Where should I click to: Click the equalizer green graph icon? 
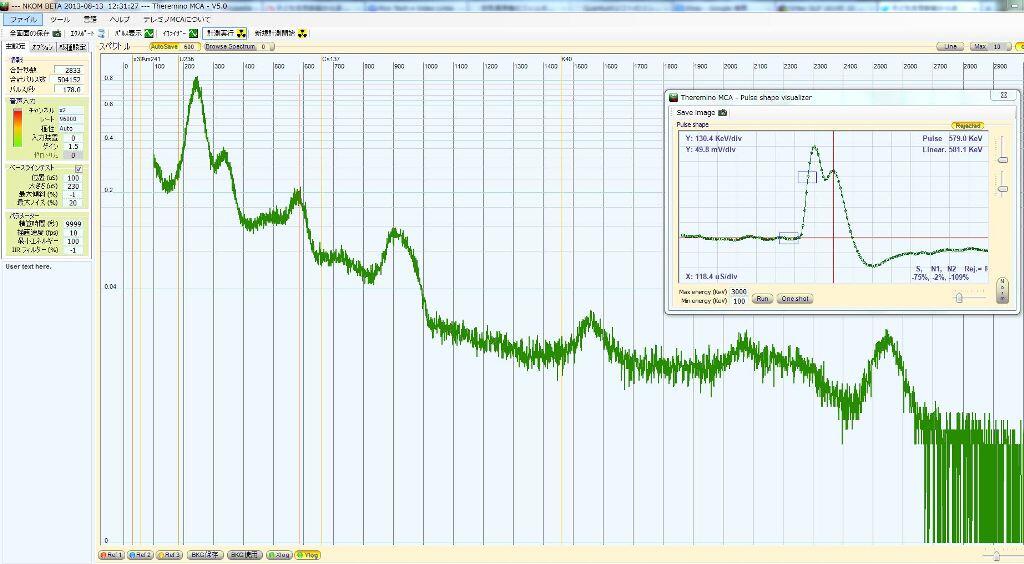(x=193, y=33)
